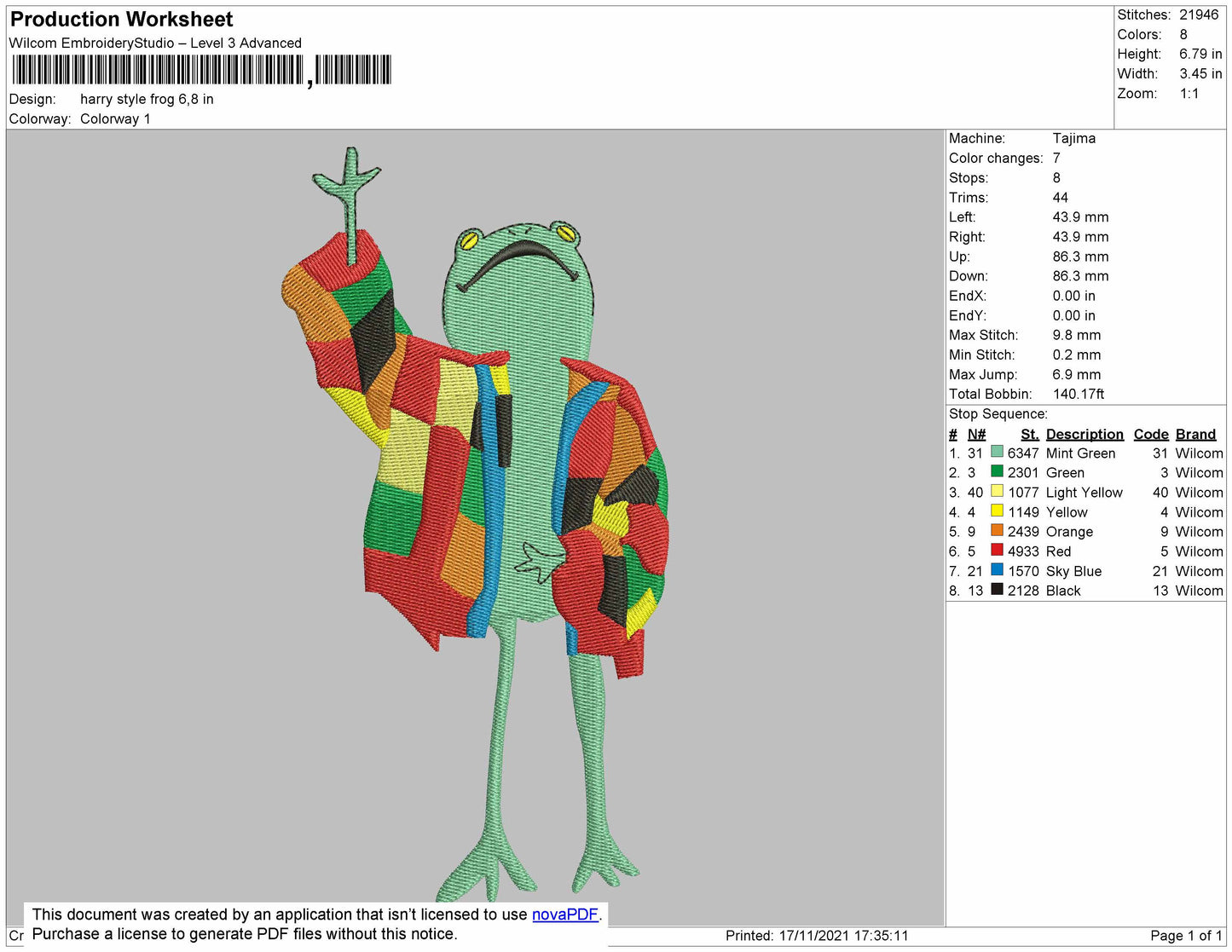Click the 'Description' column header
The image size is (1232, 952).
(x=1085, y=434)
